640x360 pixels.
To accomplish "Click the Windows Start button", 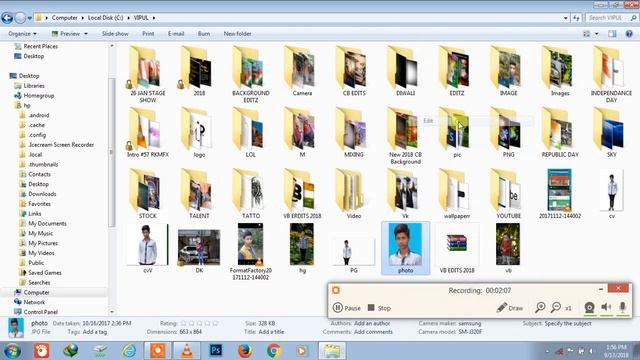I will tap(12, 351).
